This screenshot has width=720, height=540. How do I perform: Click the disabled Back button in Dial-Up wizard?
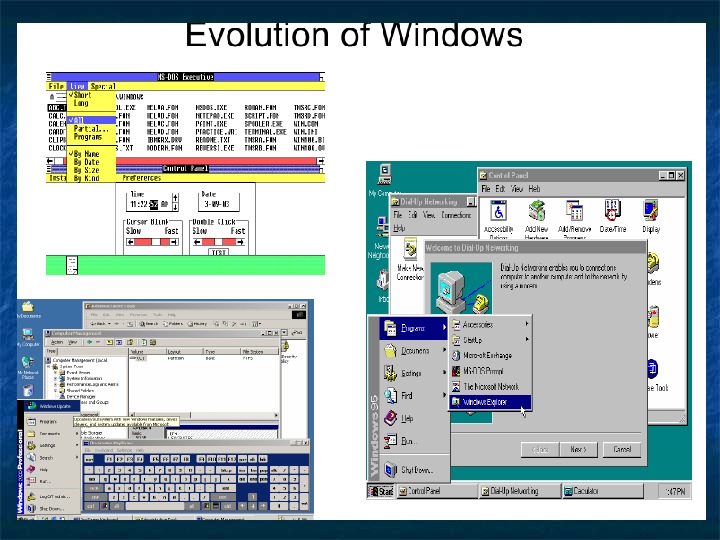[540, 450]
